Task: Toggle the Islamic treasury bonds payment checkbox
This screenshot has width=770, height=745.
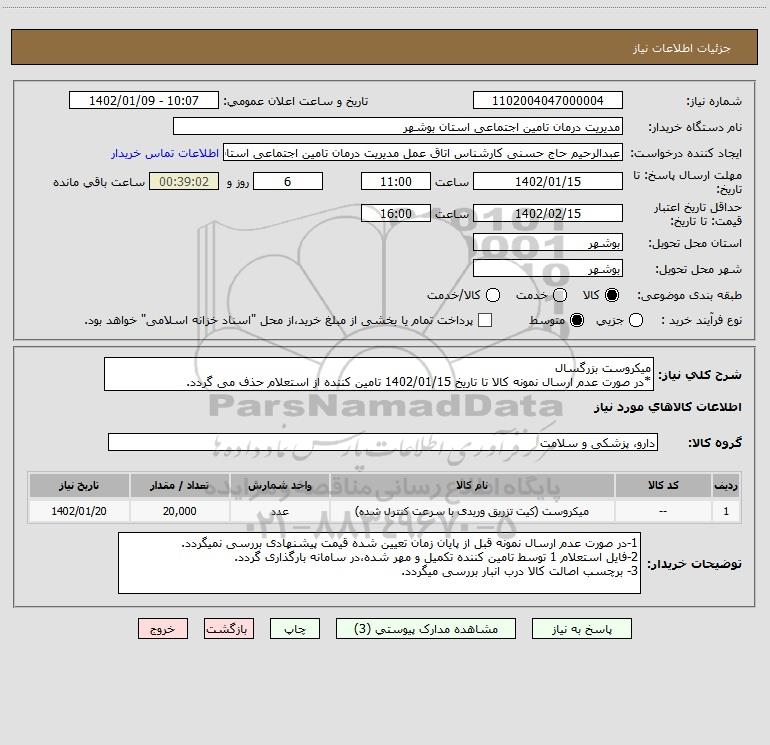Action: 485,320
